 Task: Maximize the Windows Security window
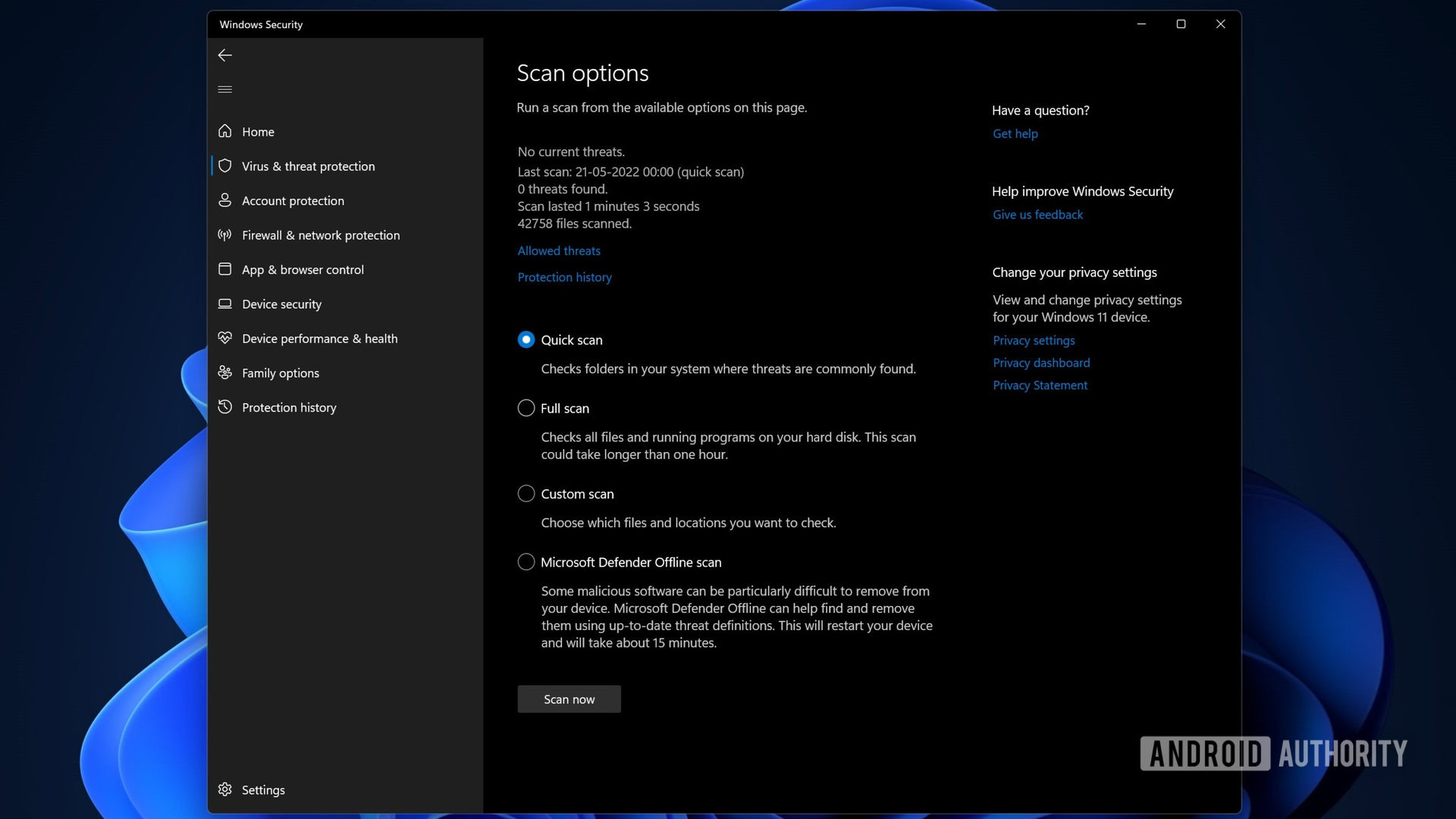(1181, 24)
